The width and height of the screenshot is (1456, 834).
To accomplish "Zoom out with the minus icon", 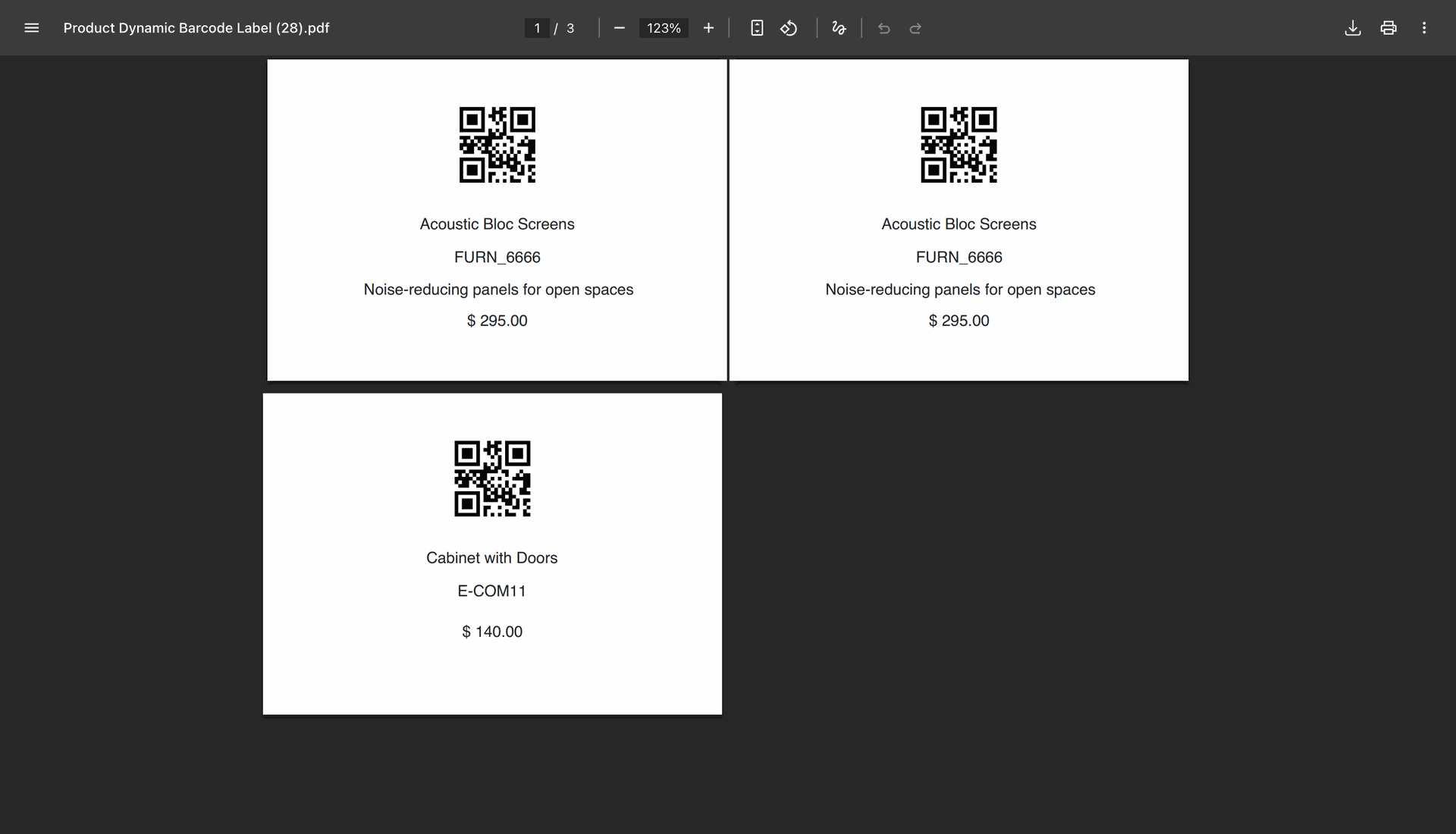I will pos(620,28).
